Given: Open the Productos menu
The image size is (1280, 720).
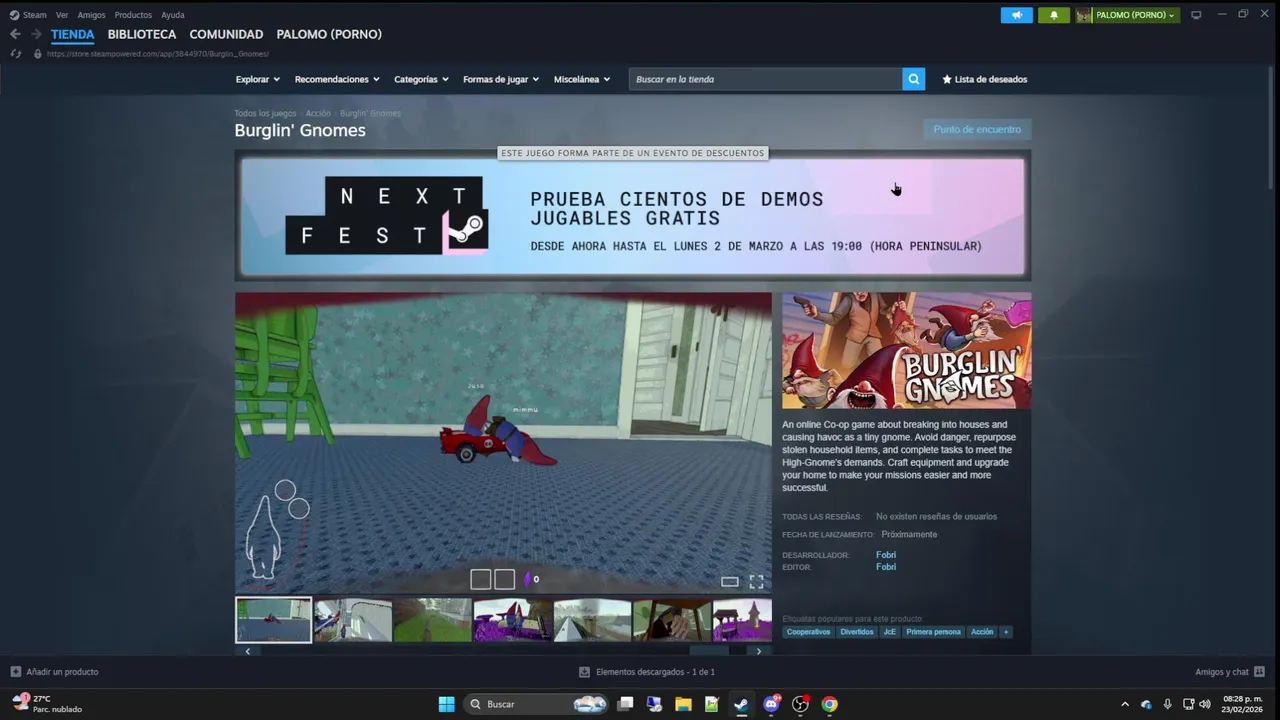Looking at the screenshot, I should point(133,15).
